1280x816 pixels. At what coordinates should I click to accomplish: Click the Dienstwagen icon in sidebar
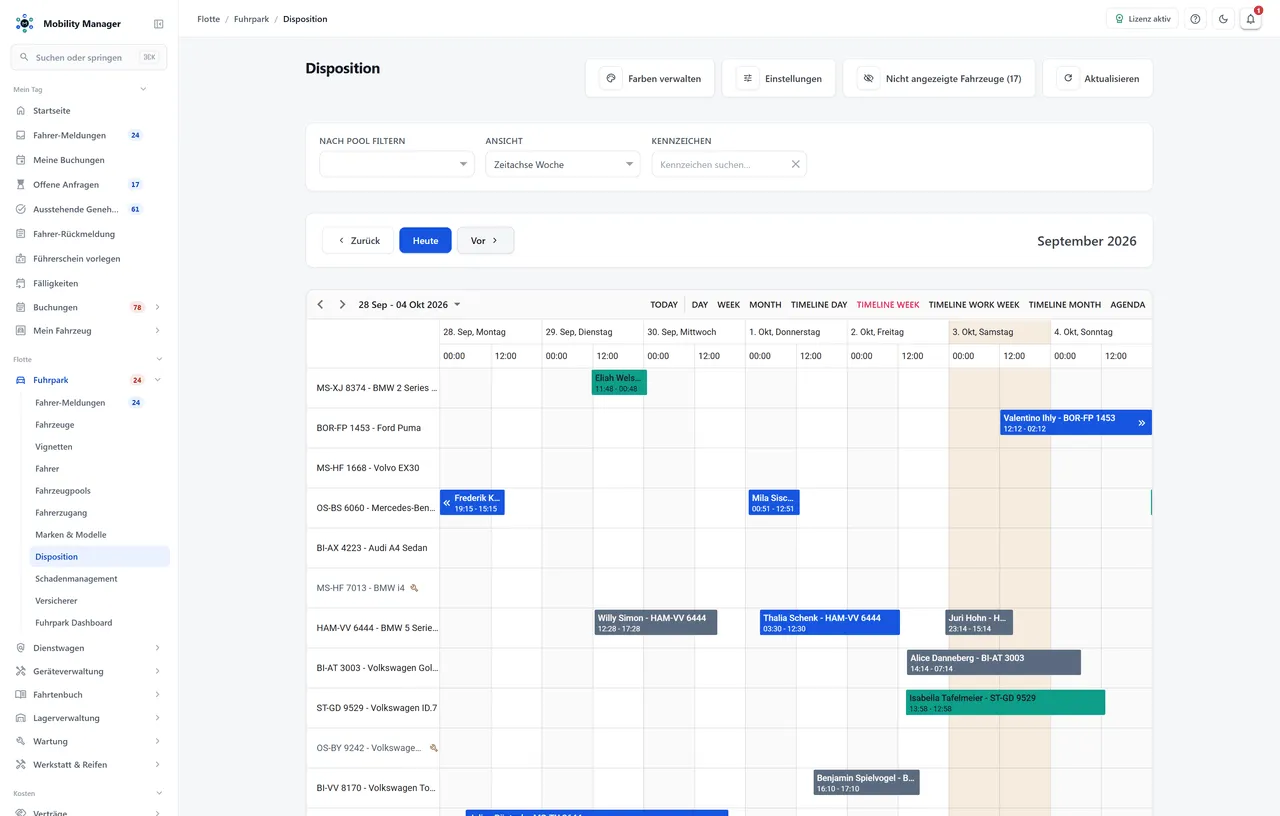coord(21,648)
